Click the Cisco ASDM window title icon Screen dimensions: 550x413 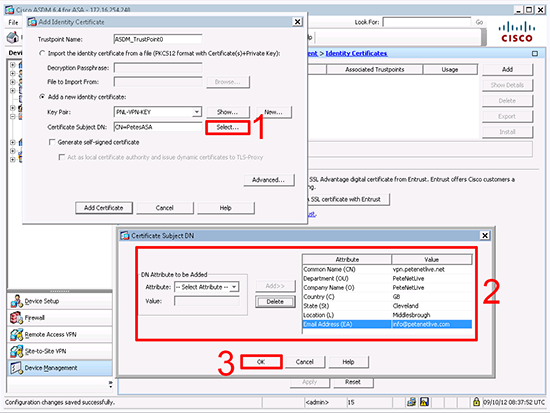(x=9, y=9)
